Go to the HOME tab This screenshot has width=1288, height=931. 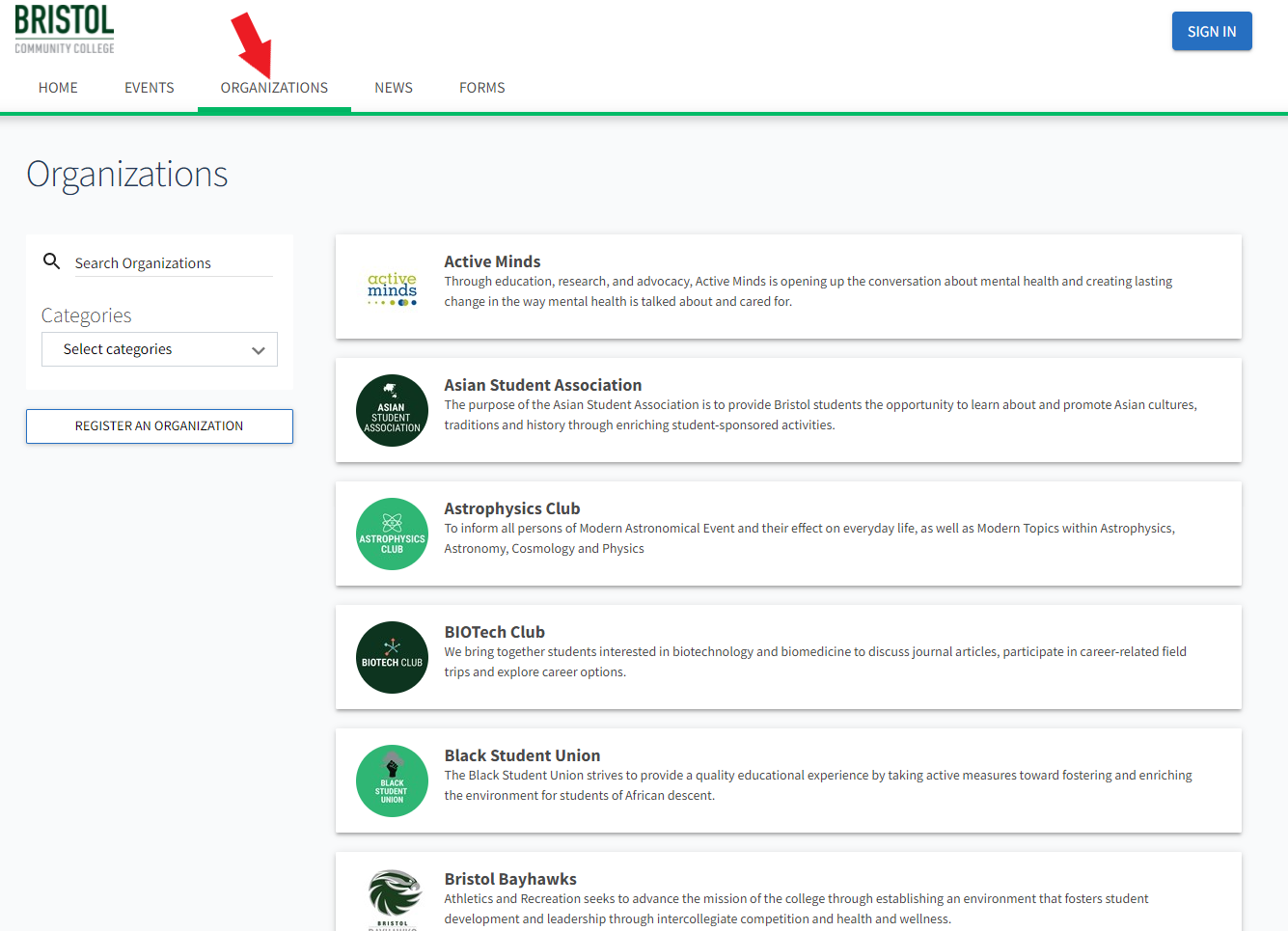(x=58, y=88)
